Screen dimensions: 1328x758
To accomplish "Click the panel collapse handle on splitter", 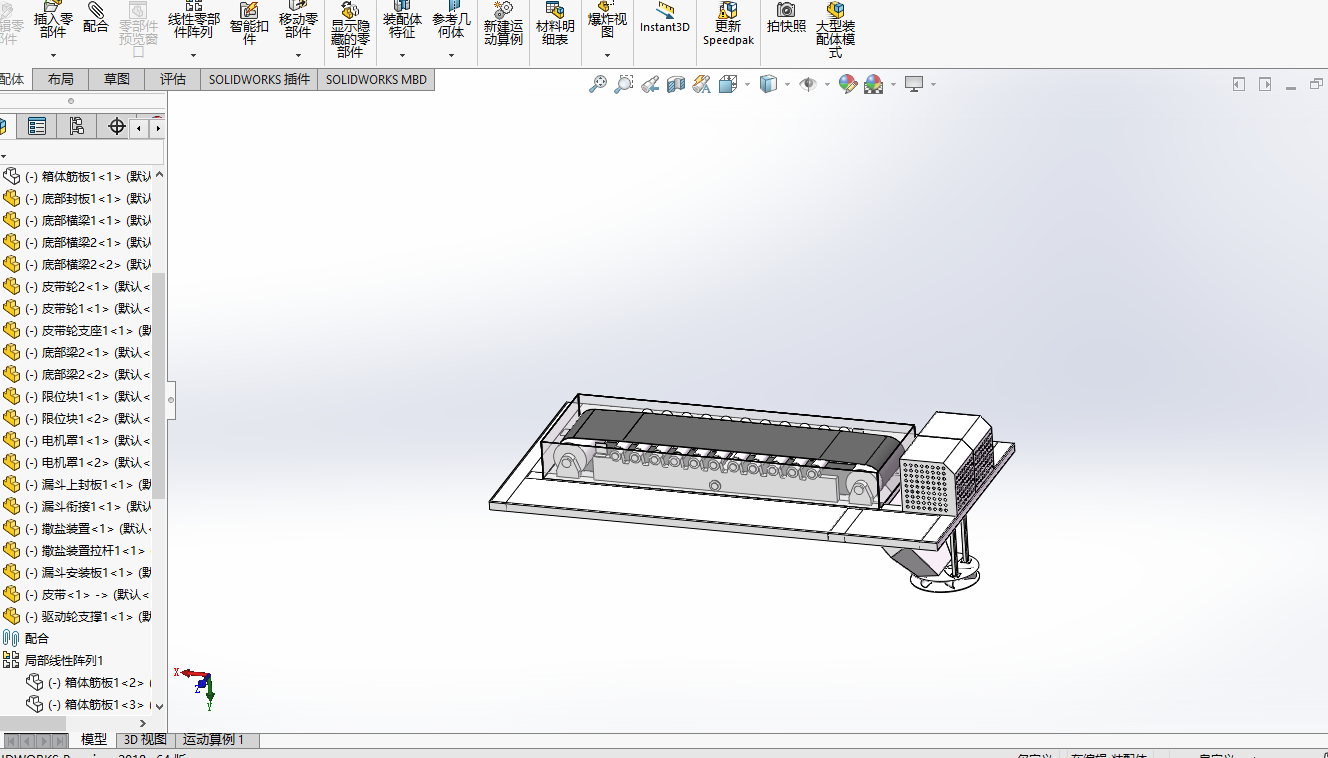I will click(x=171, y=400).
